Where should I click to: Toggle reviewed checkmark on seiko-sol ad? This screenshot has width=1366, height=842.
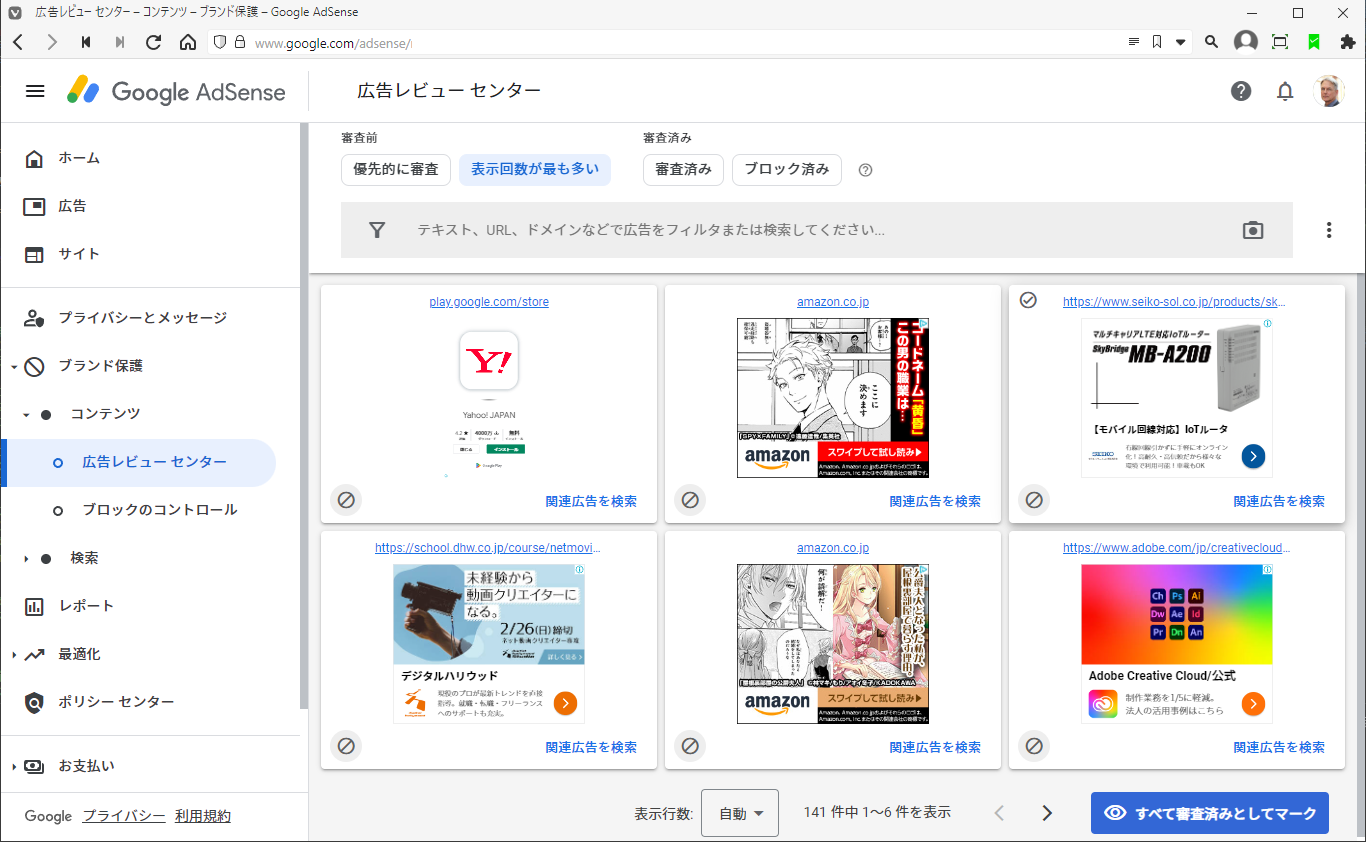1028,300
